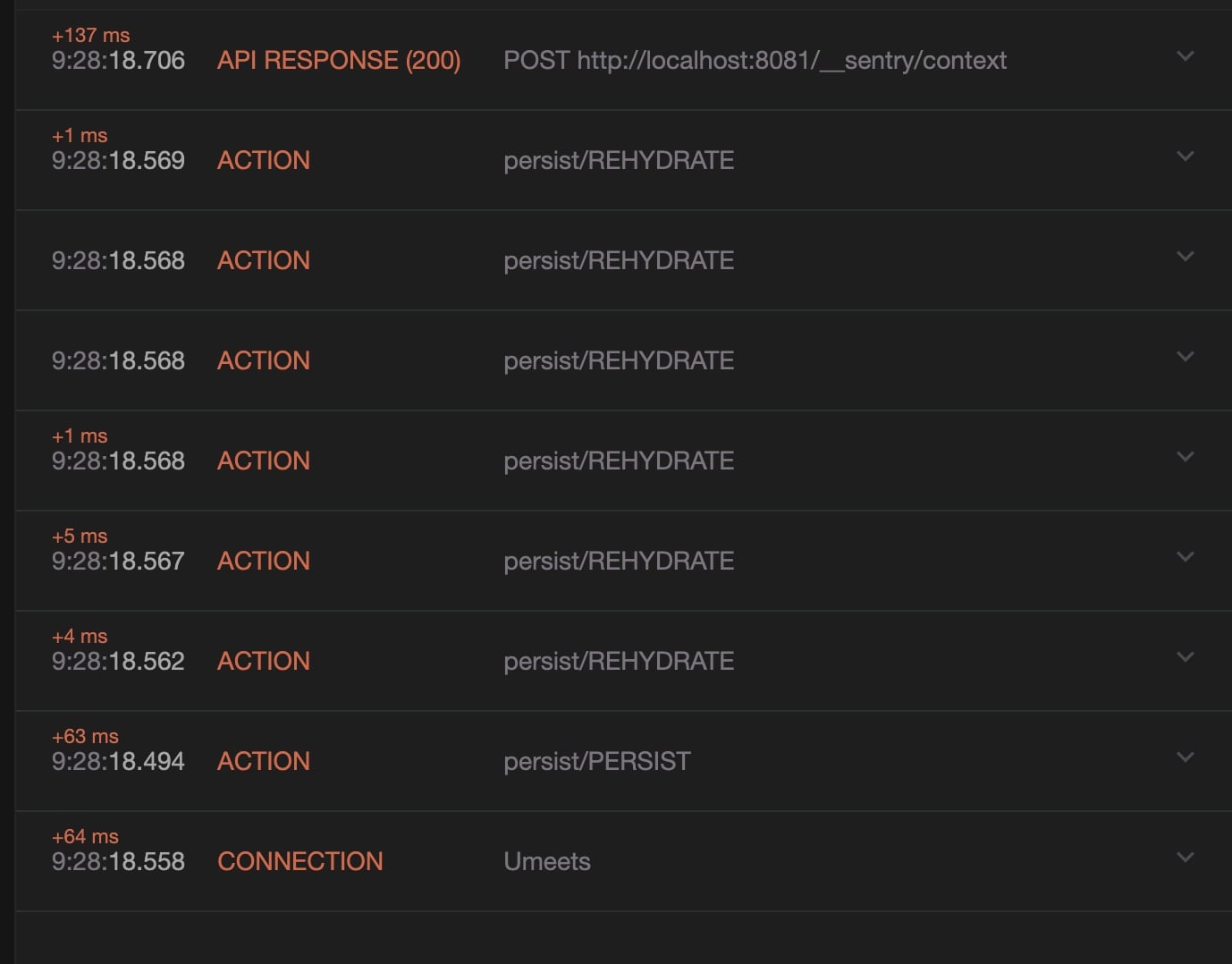Image resolution: width=1232 pixels, height=964 pixels.
Task: Select the POST localhost:8081 sentry/context URL
Action: click(755, 60)
